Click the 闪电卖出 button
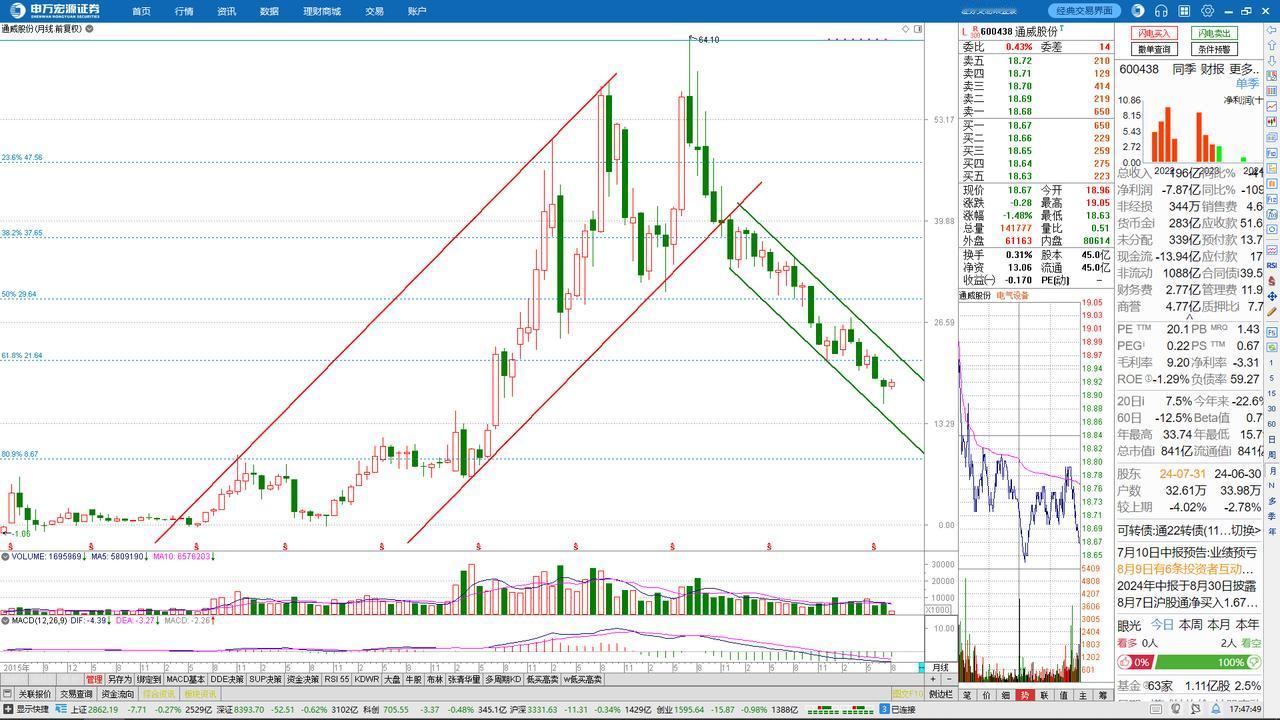This screenshot has height=720, width=1280. (x=1215, y=34)
